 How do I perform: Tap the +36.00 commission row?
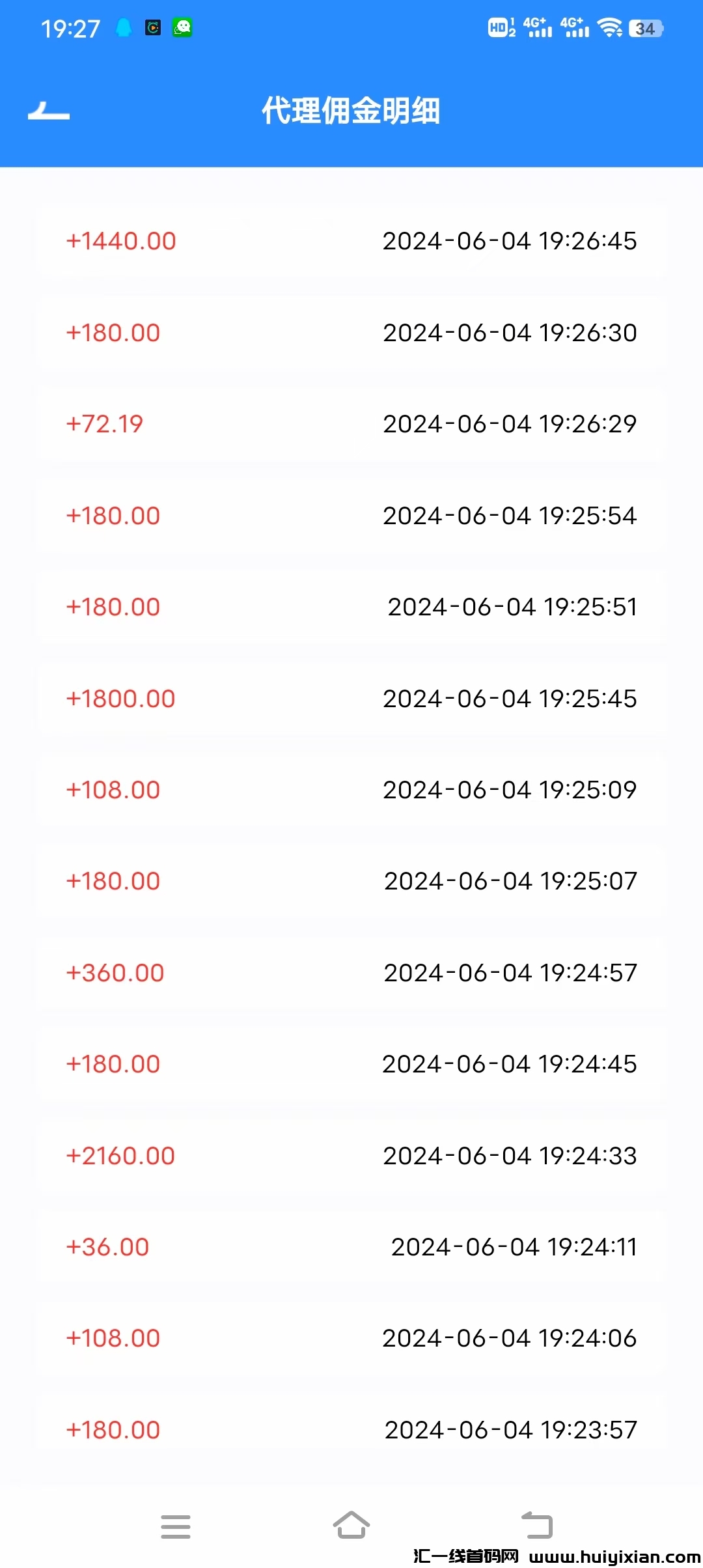(351, 1247)
